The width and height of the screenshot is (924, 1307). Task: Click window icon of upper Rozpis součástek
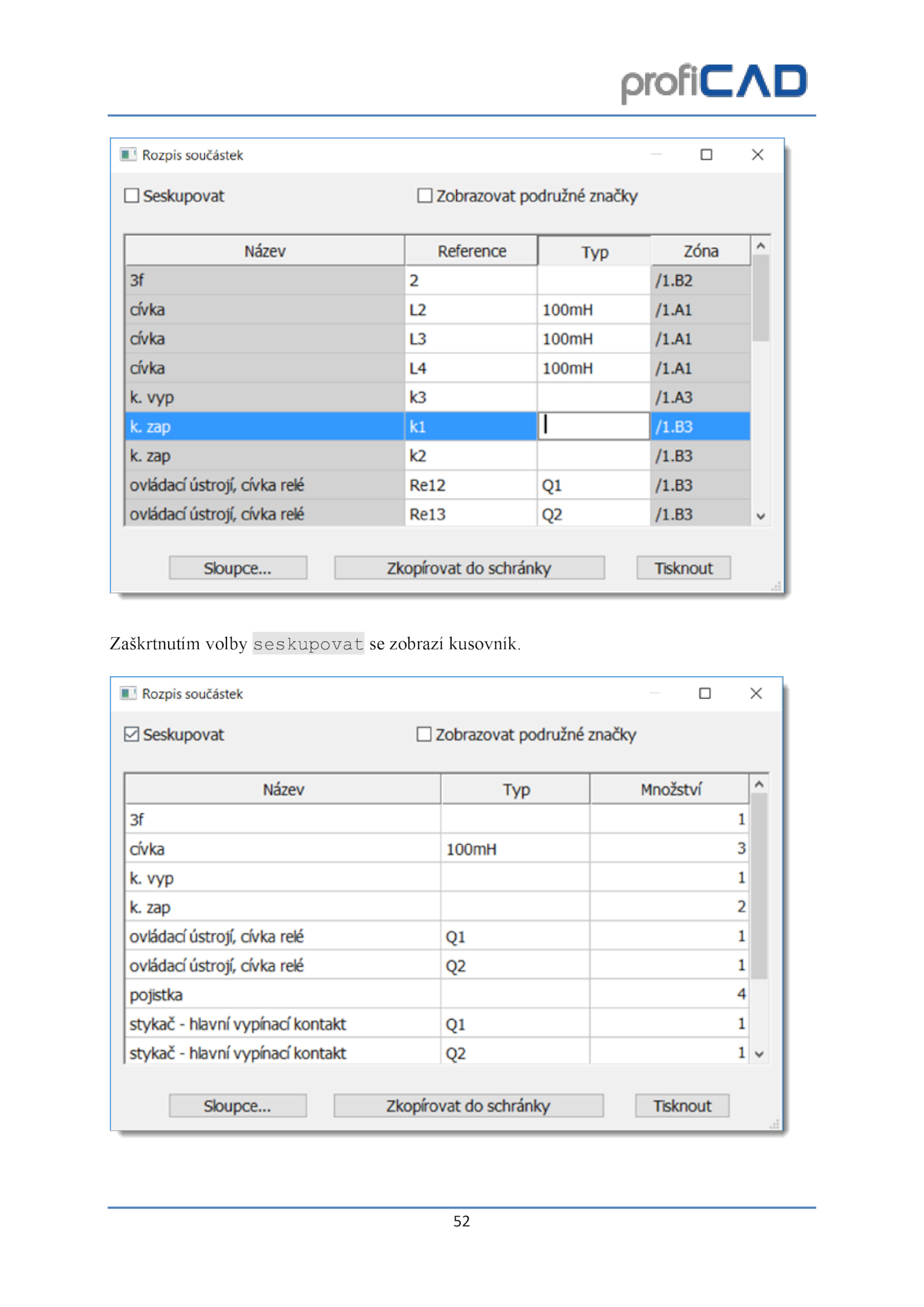click(x=128, y=155)
